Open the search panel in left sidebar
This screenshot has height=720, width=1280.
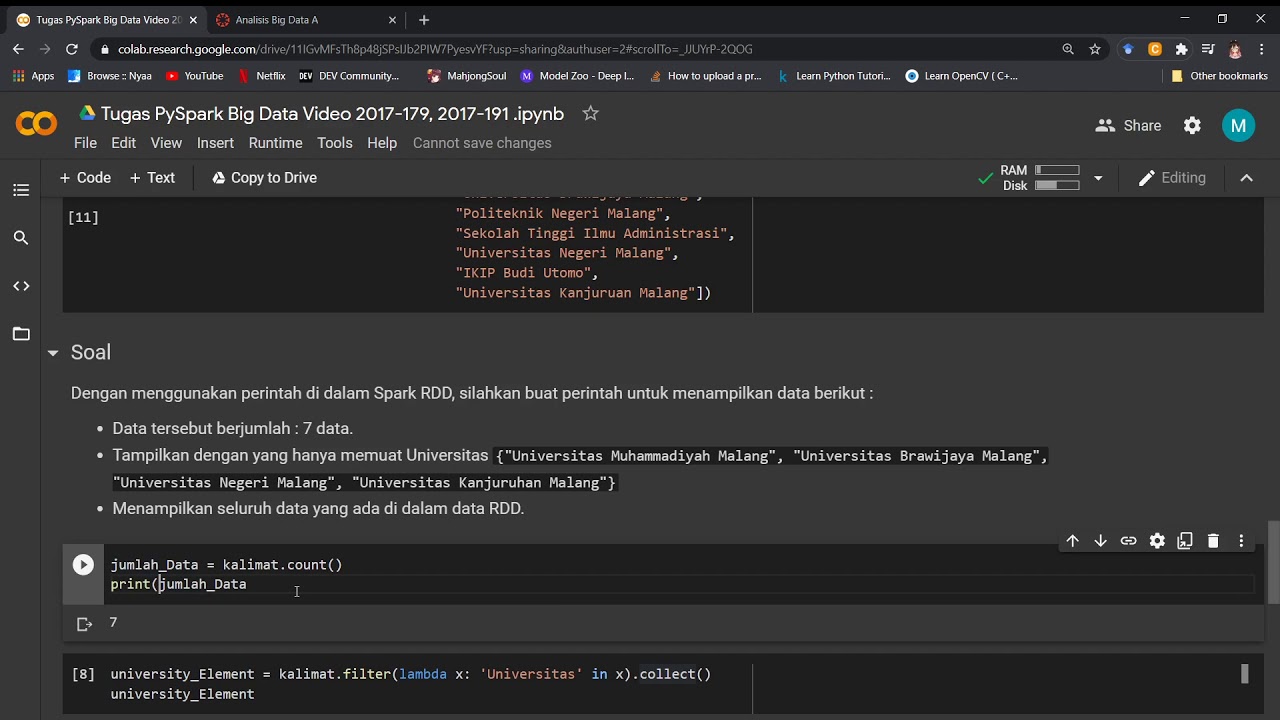click(21, 238)
